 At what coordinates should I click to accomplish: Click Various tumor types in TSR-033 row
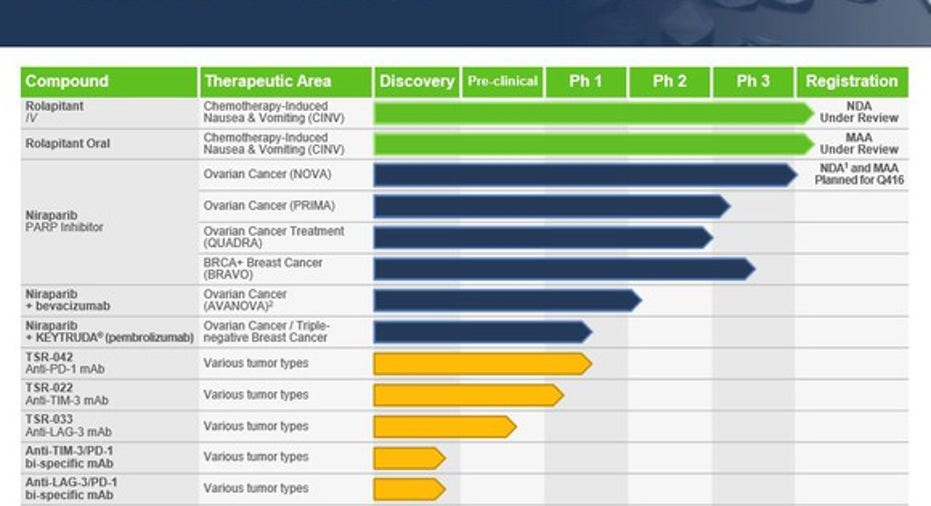256,426
